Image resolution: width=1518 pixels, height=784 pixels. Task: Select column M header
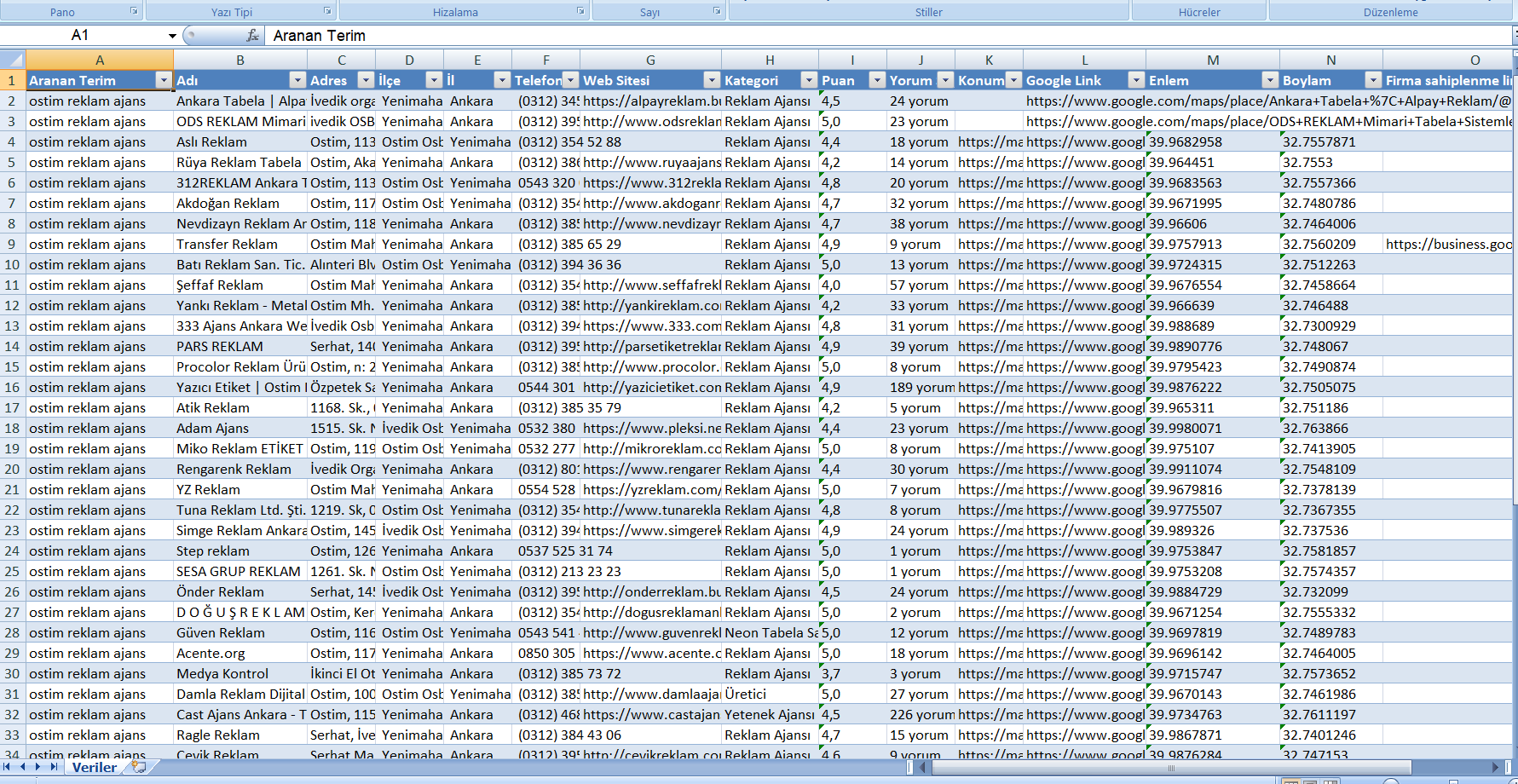(1213, 60)
